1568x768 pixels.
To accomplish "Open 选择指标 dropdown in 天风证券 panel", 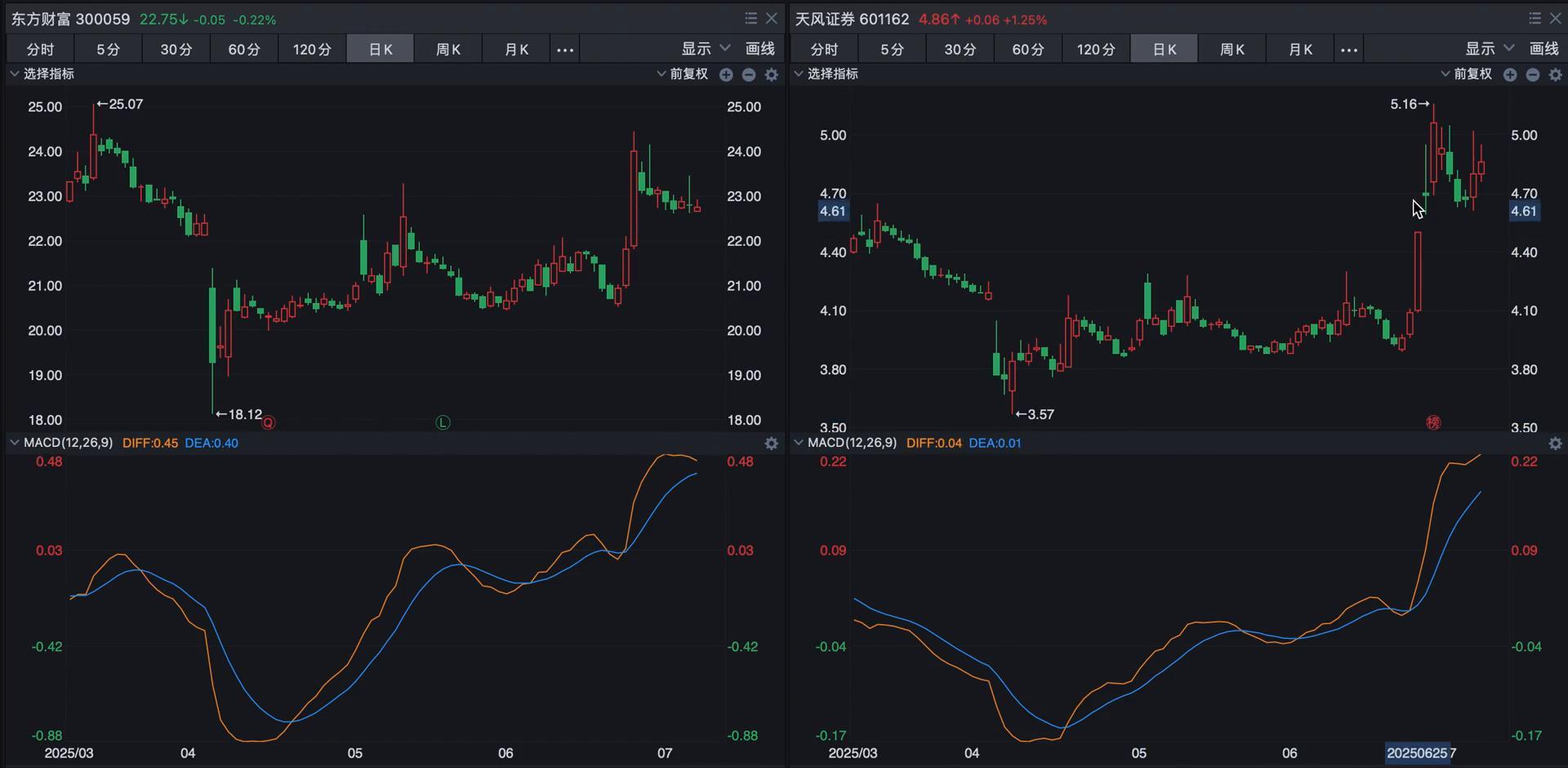I will (x=826, y=74).
